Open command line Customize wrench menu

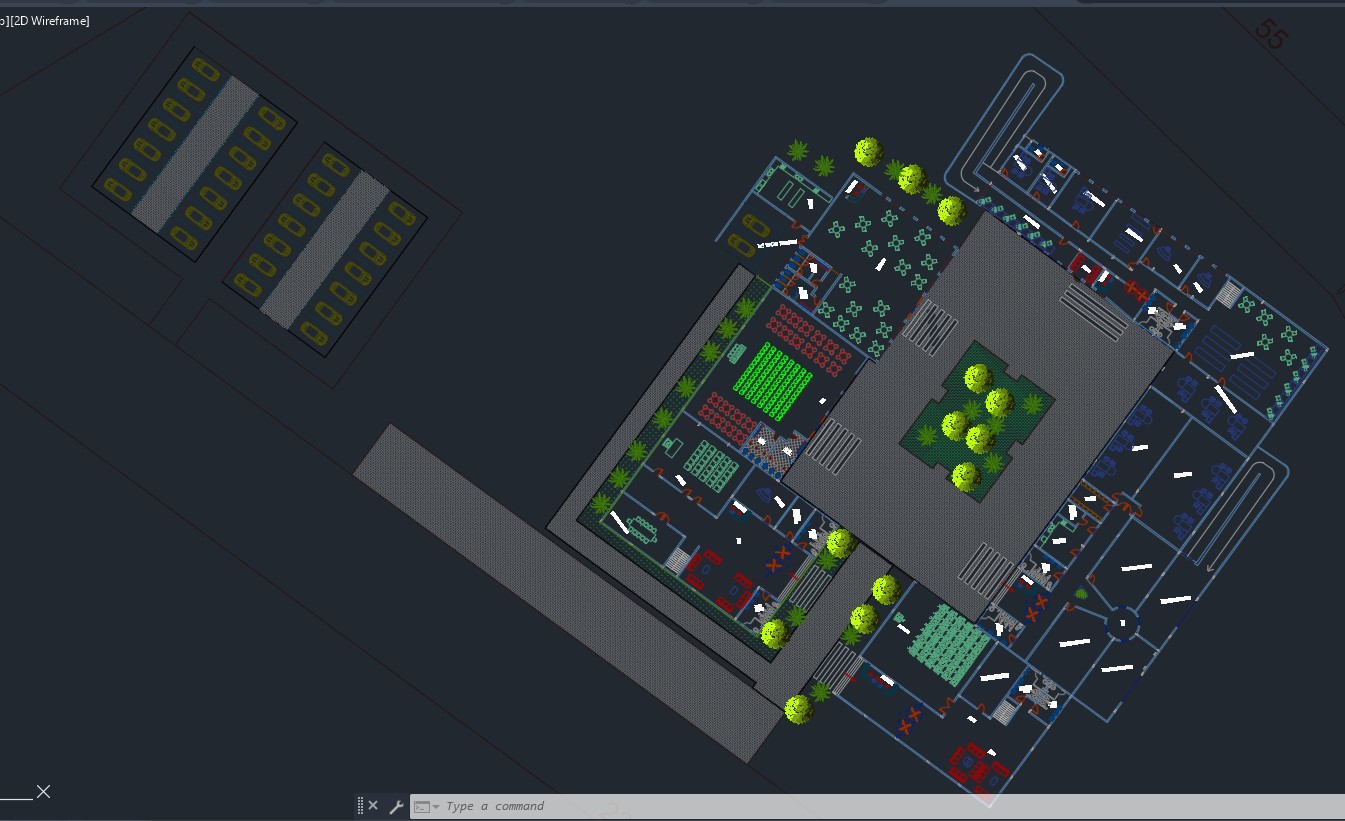[x=396, y=806]
